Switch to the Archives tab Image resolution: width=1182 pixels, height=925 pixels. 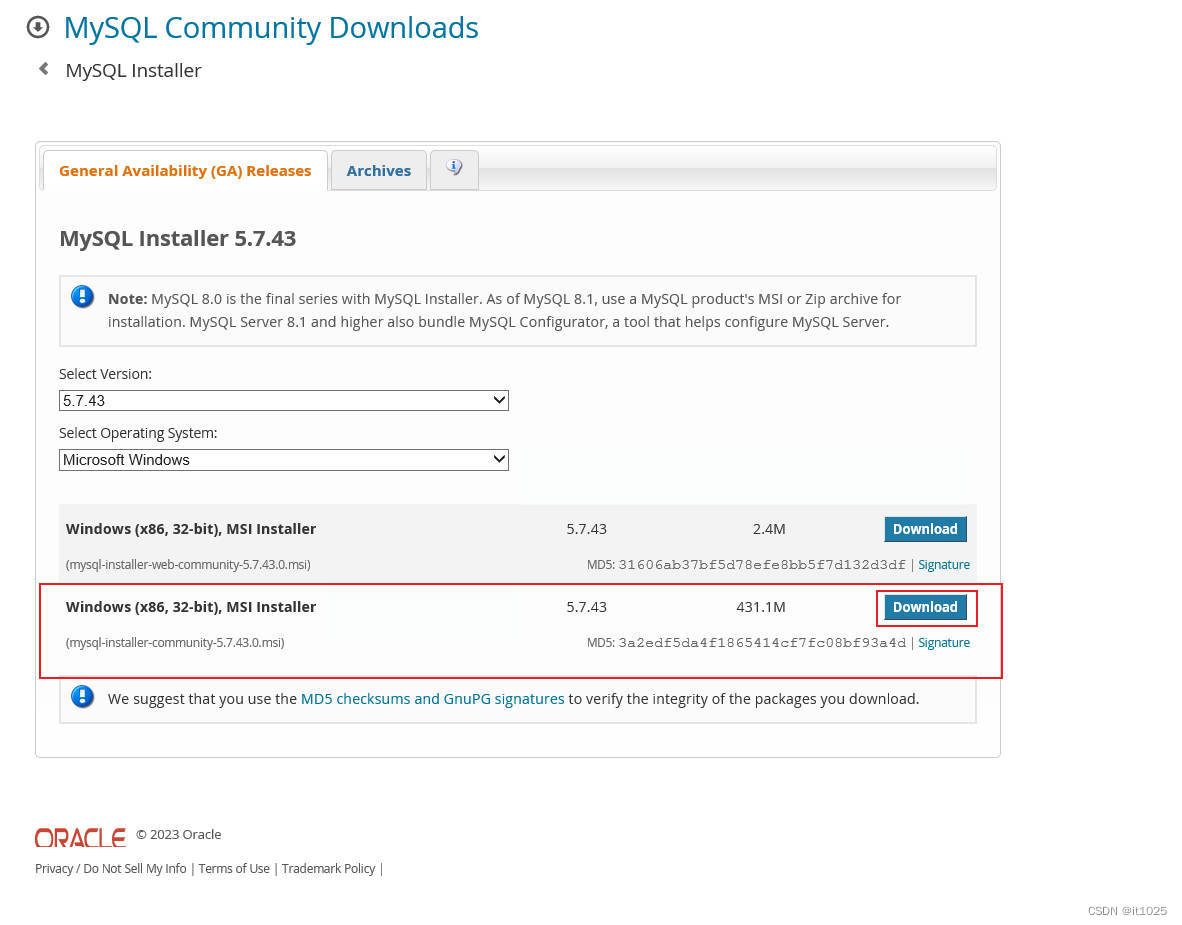378,170
